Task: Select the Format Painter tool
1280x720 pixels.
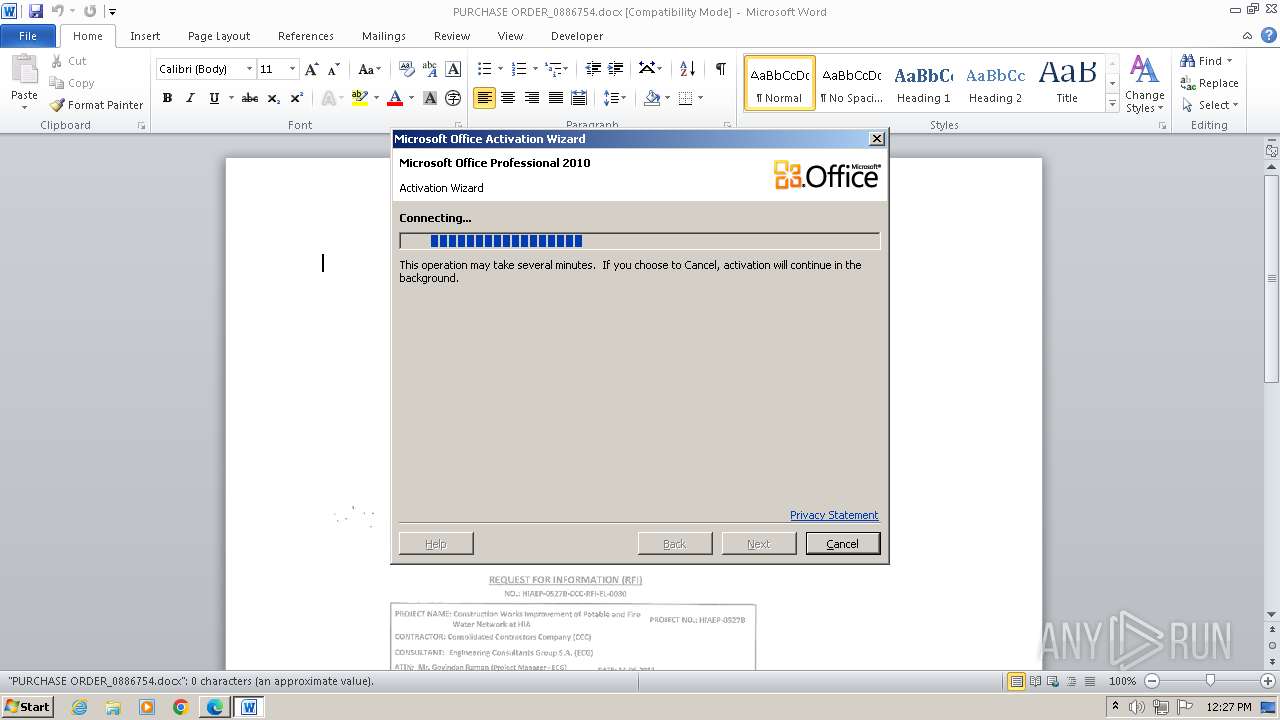Action: 97,105
